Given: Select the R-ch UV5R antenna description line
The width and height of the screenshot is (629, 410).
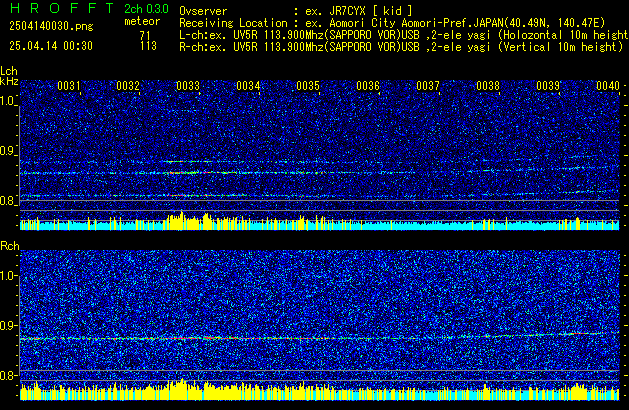Looking at the screenshot, I should pyautogui.click(x=401, y=47).
